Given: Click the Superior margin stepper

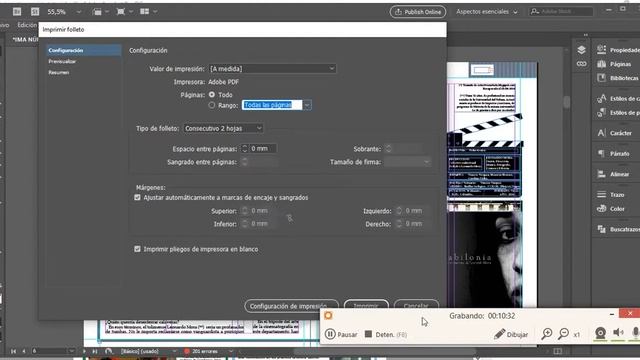Looking at the screenshot, I should click(x=244, y=211).
